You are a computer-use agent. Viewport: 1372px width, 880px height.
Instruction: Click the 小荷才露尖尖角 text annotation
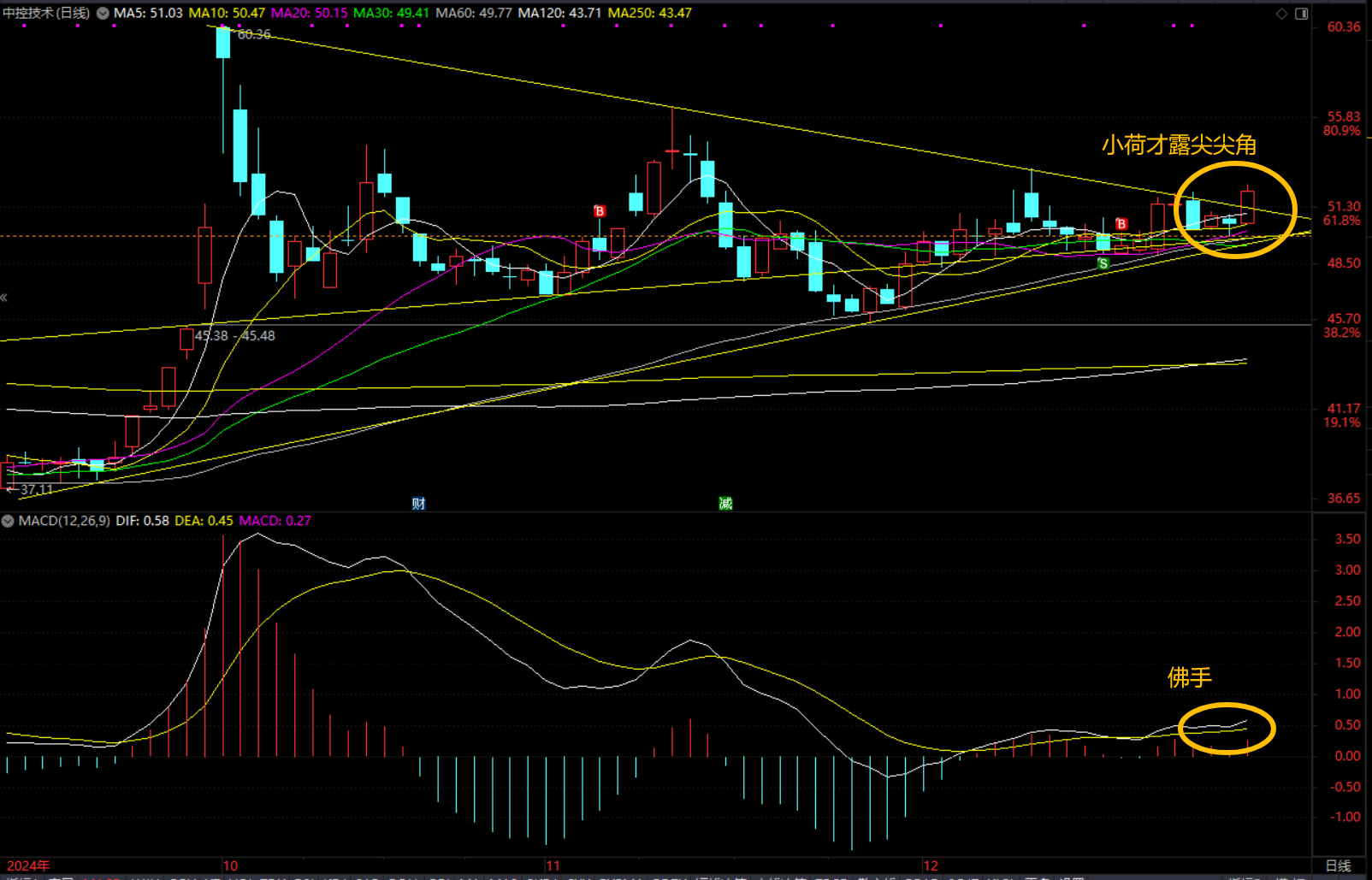coord(1179,145)
